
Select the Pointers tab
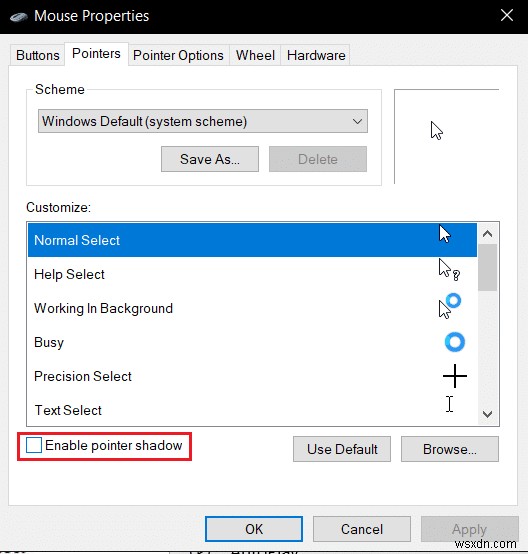coord(96,54)
